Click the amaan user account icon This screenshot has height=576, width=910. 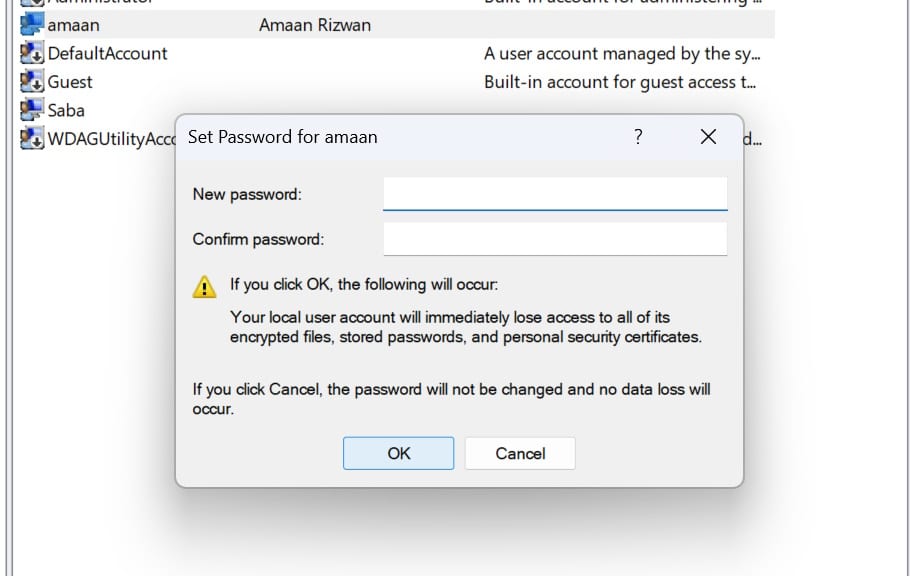[30, 24]
